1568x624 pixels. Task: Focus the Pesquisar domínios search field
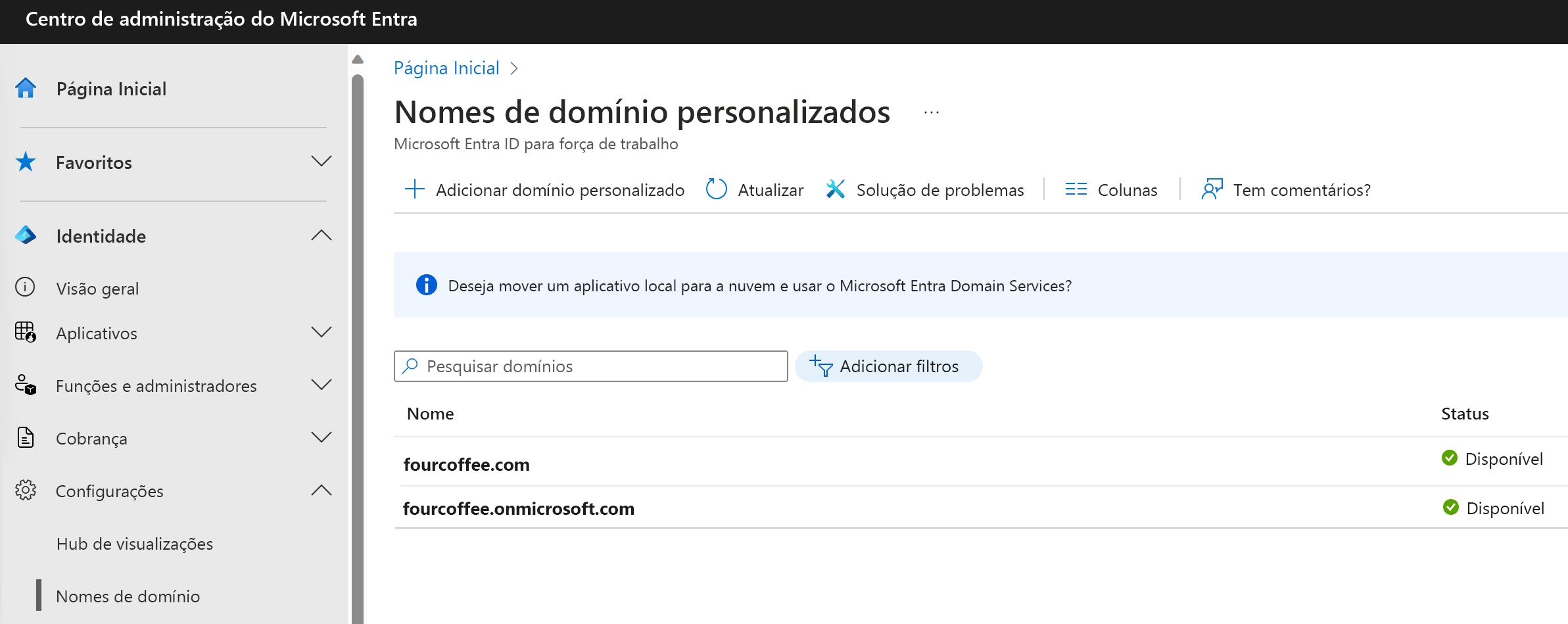coord(591,366)
